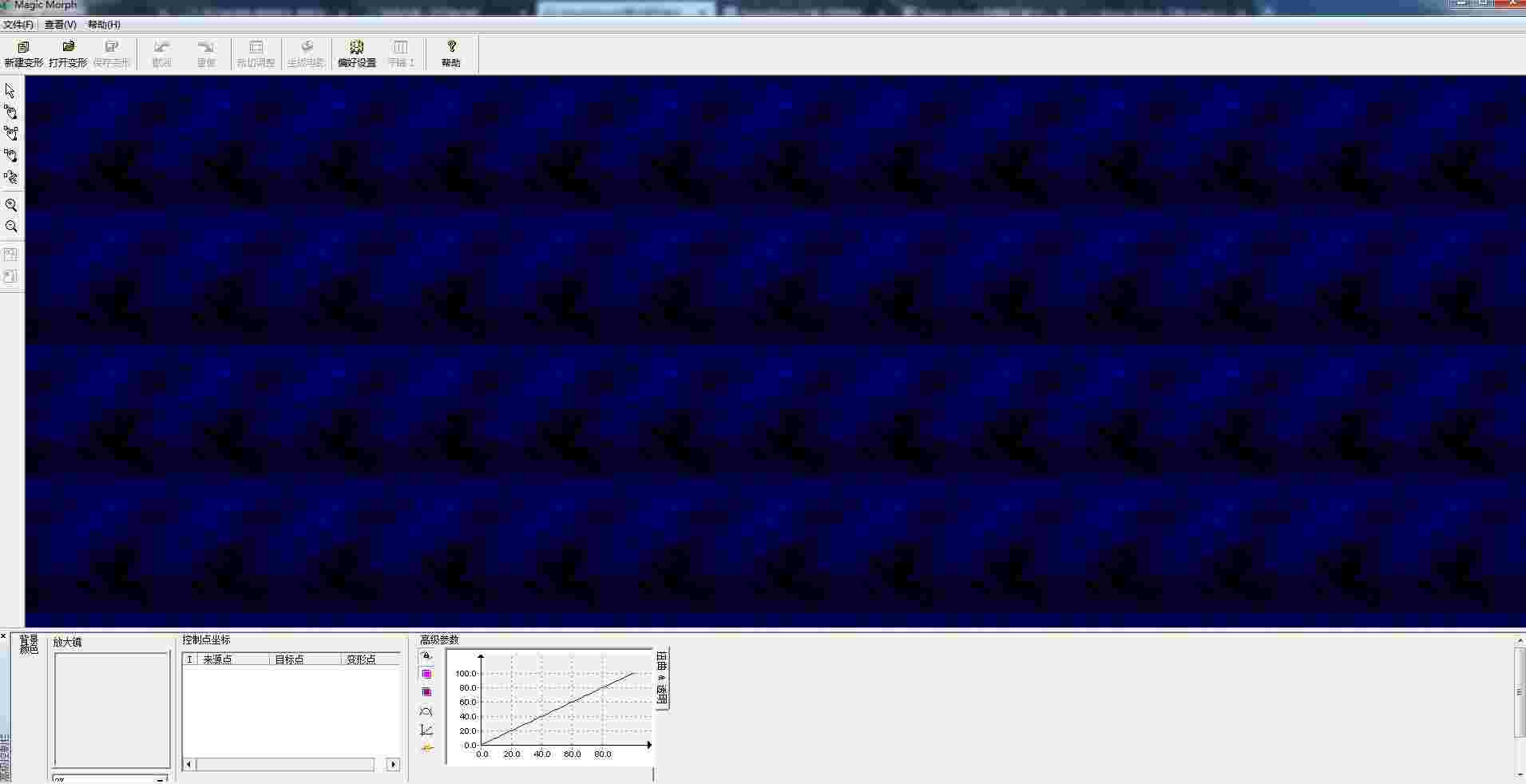Click the right arrow of the control points list

pos(393,764)
